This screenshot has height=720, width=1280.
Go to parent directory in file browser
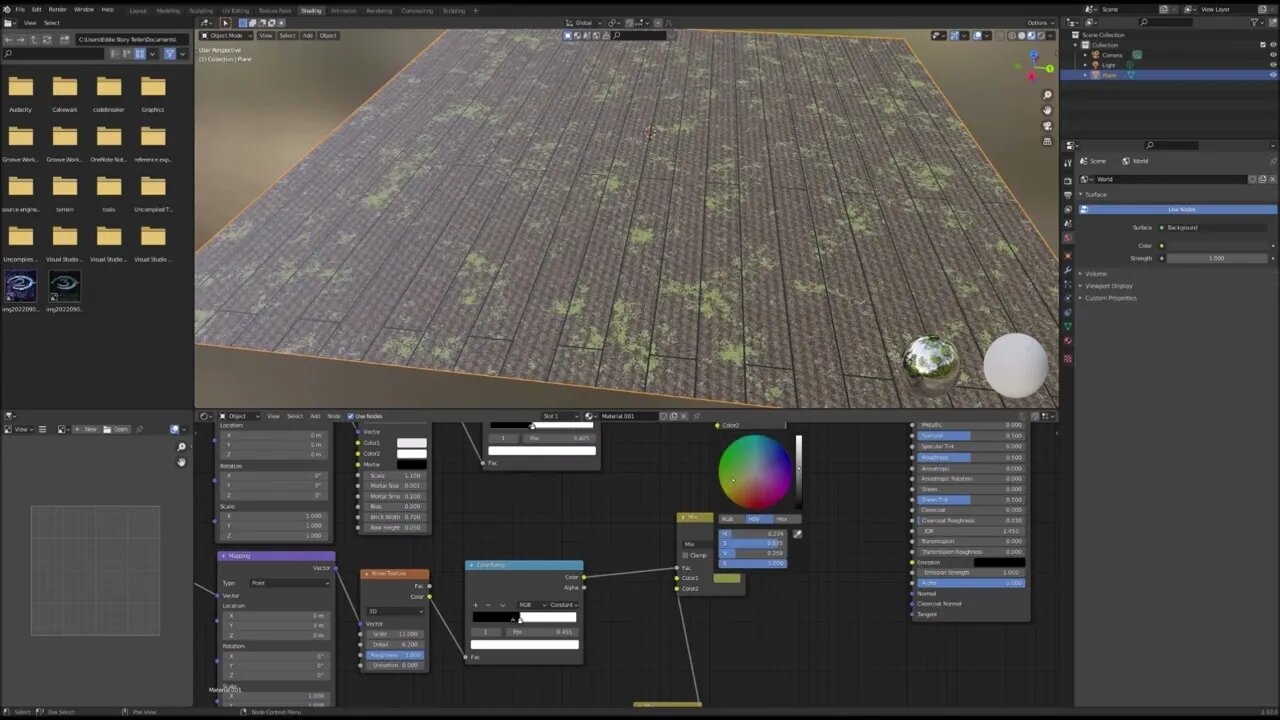pyautogui.click(x=33, y=39)
